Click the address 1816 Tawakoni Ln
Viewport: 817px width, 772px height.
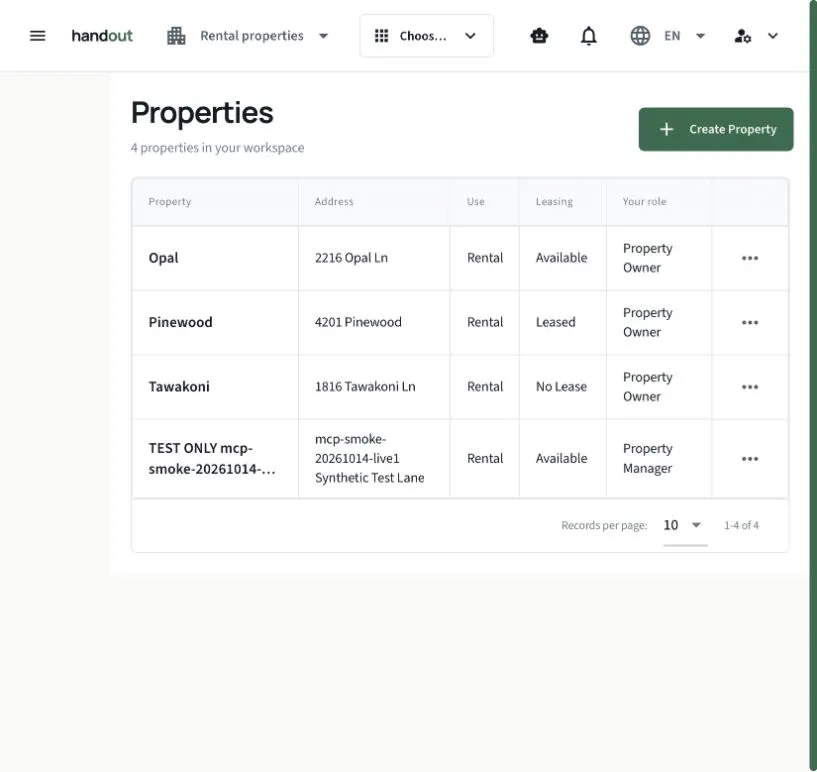(x=365, y=387)
